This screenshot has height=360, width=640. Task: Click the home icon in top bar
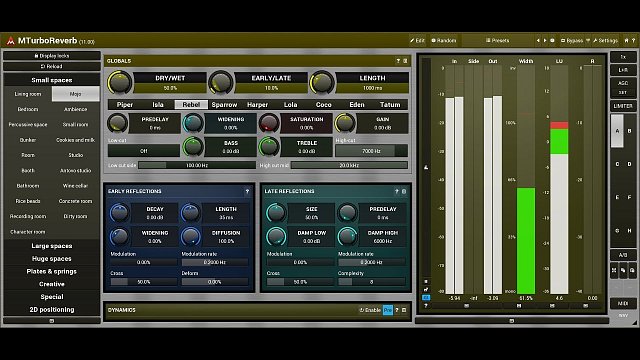coord(627,40)
